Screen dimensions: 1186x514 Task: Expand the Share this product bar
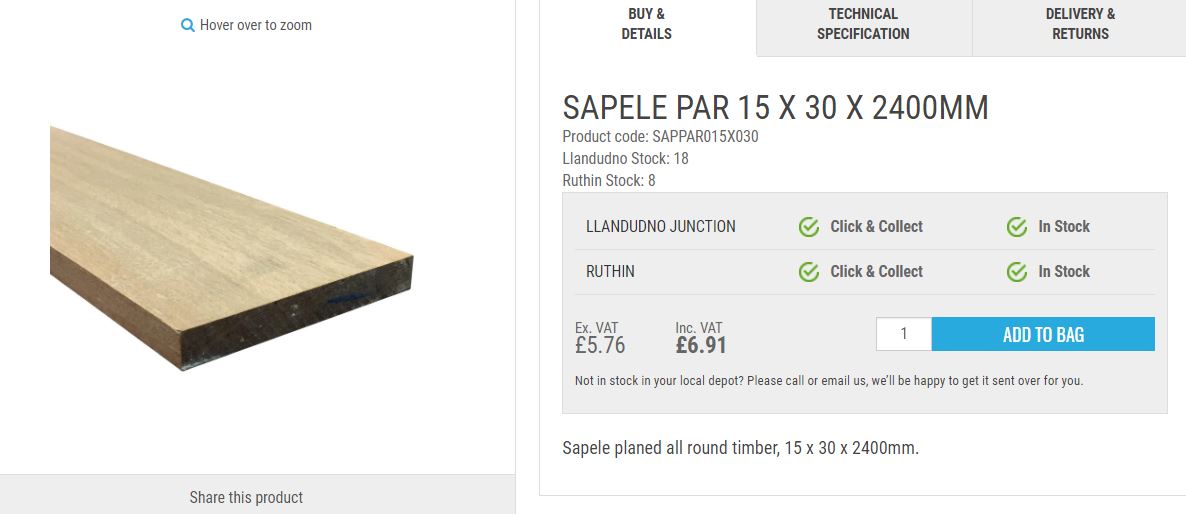[246, 497]
